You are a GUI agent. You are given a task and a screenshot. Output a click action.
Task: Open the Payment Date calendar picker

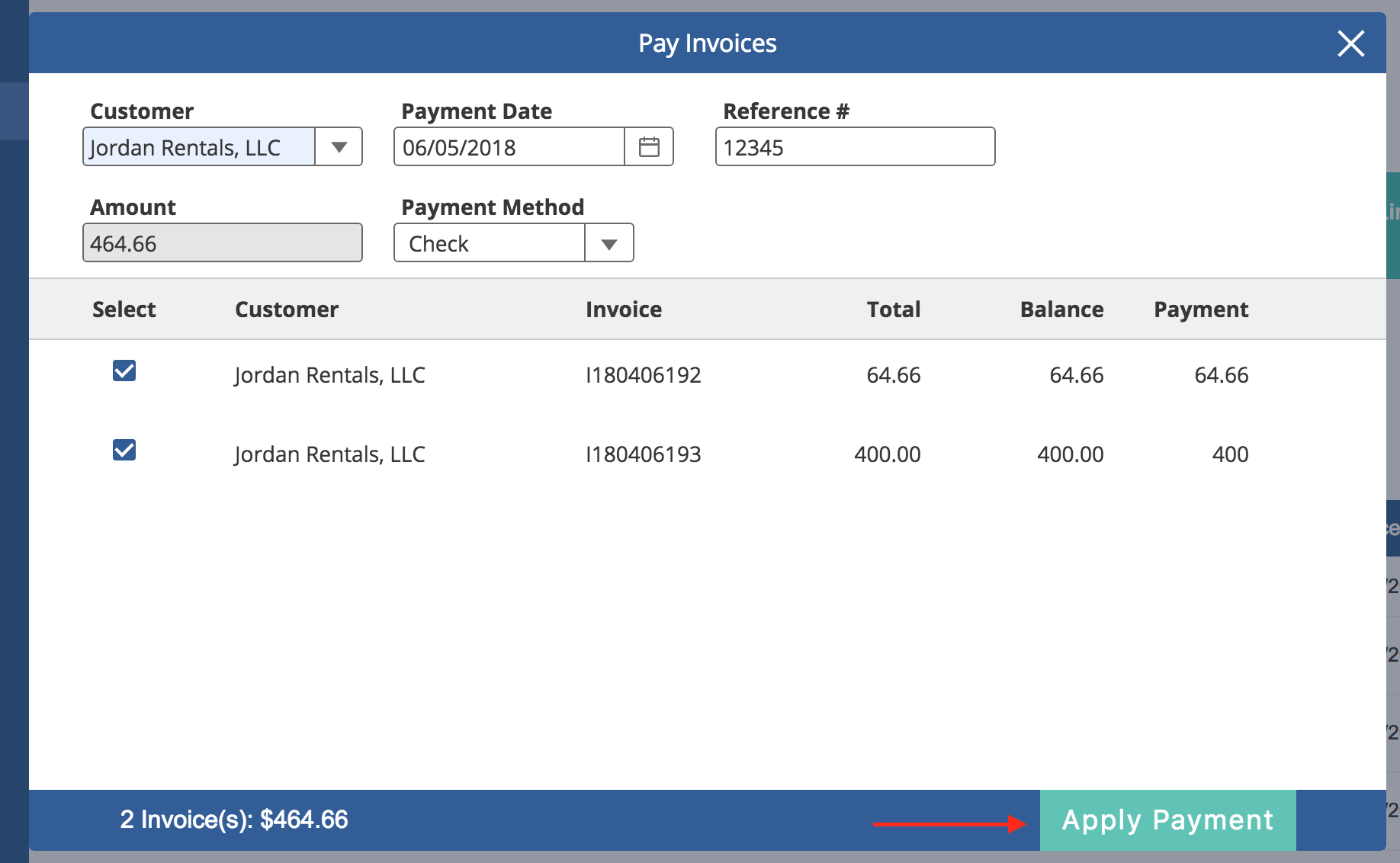pyautogui.click(x=649, y=147)
